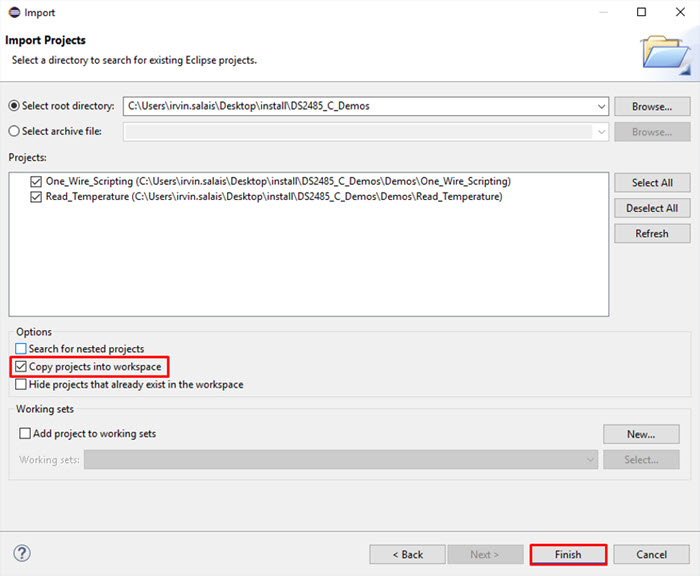Click Browse next to archive file
The width and height of the screenshot is (700, 576).
(x=652, y=132)
